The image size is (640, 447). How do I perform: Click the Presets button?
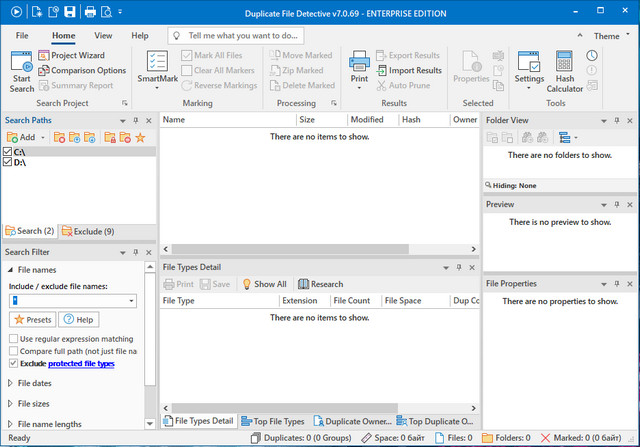(x=33, y=320)
